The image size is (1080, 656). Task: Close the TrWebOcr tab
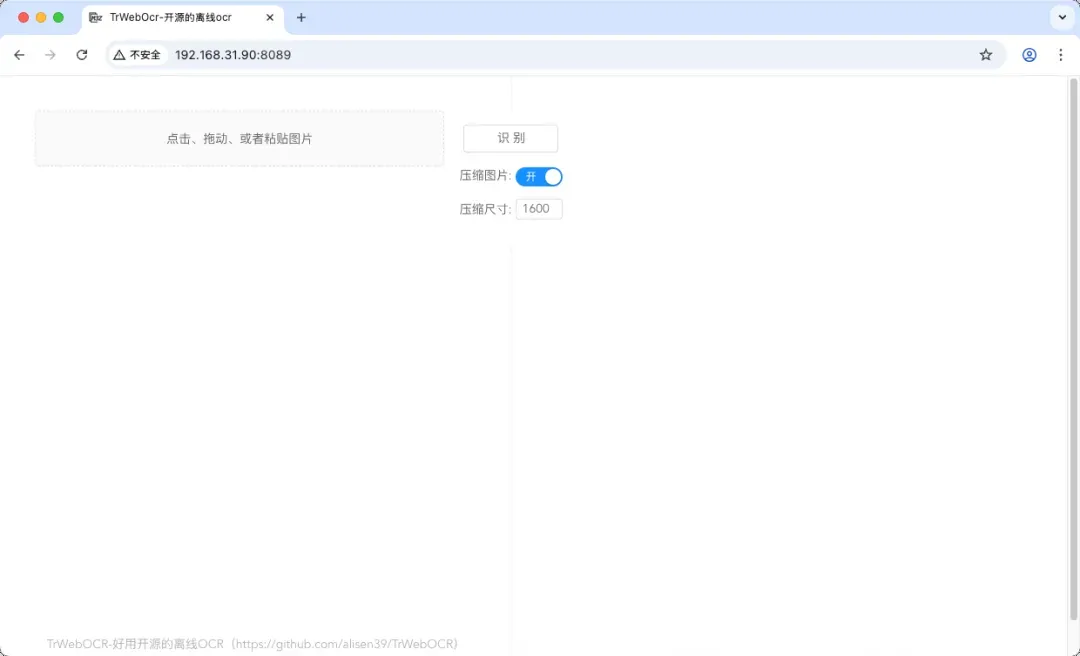click(x=270, y=18)
